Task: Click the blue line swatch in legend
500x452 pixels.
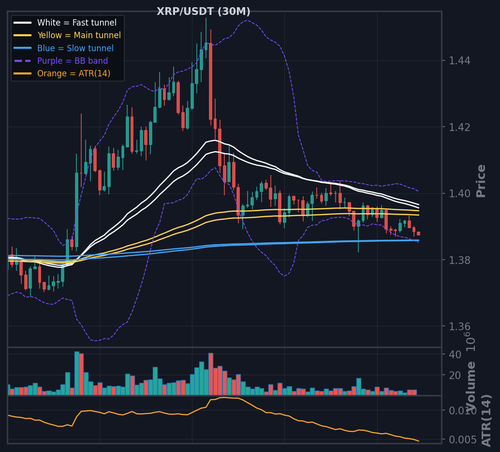Action: pyautogui.click(x=22, y=48)
